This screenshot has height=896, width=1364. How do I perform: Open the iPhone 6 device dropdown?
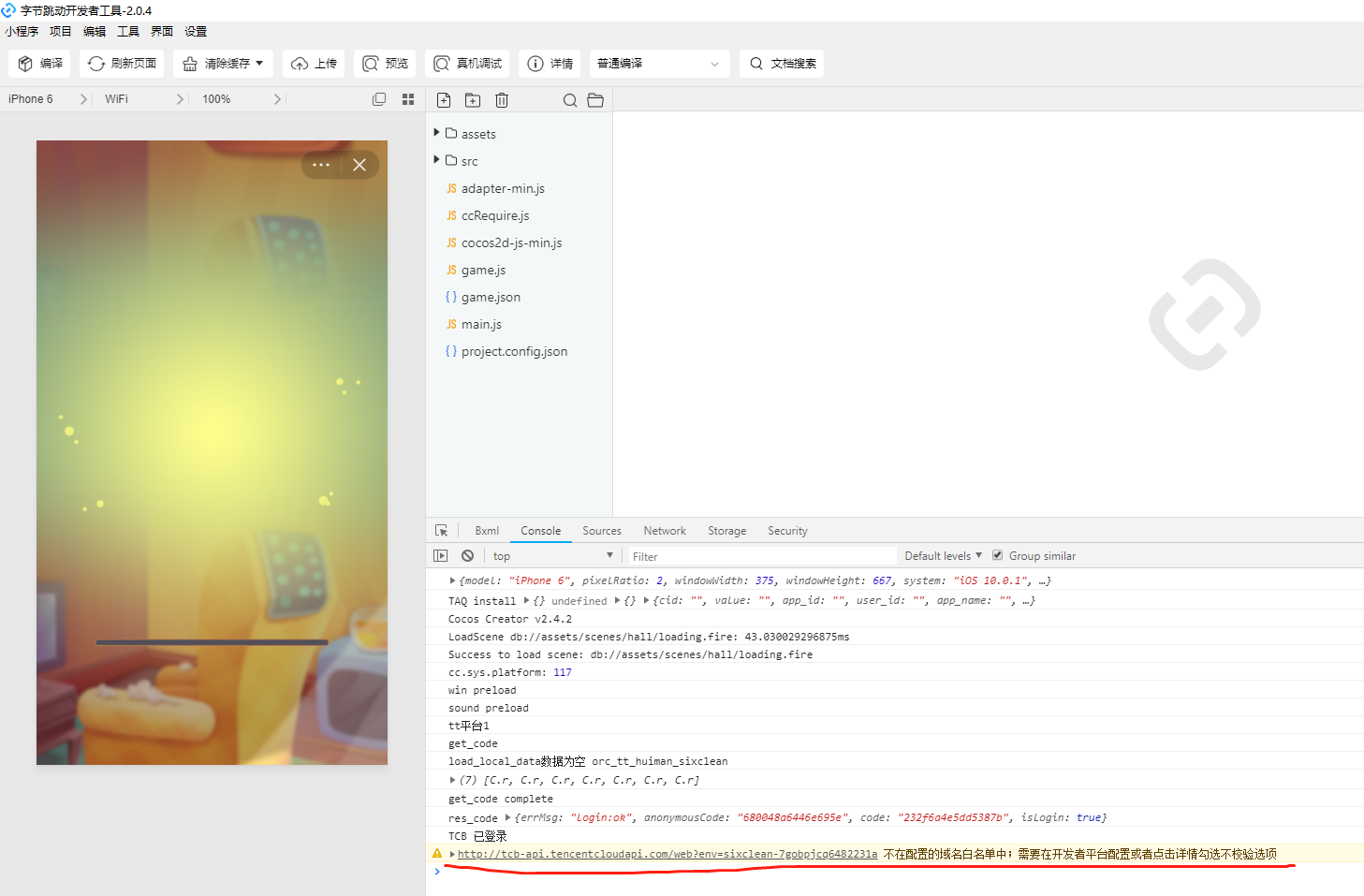coord(48,99)
